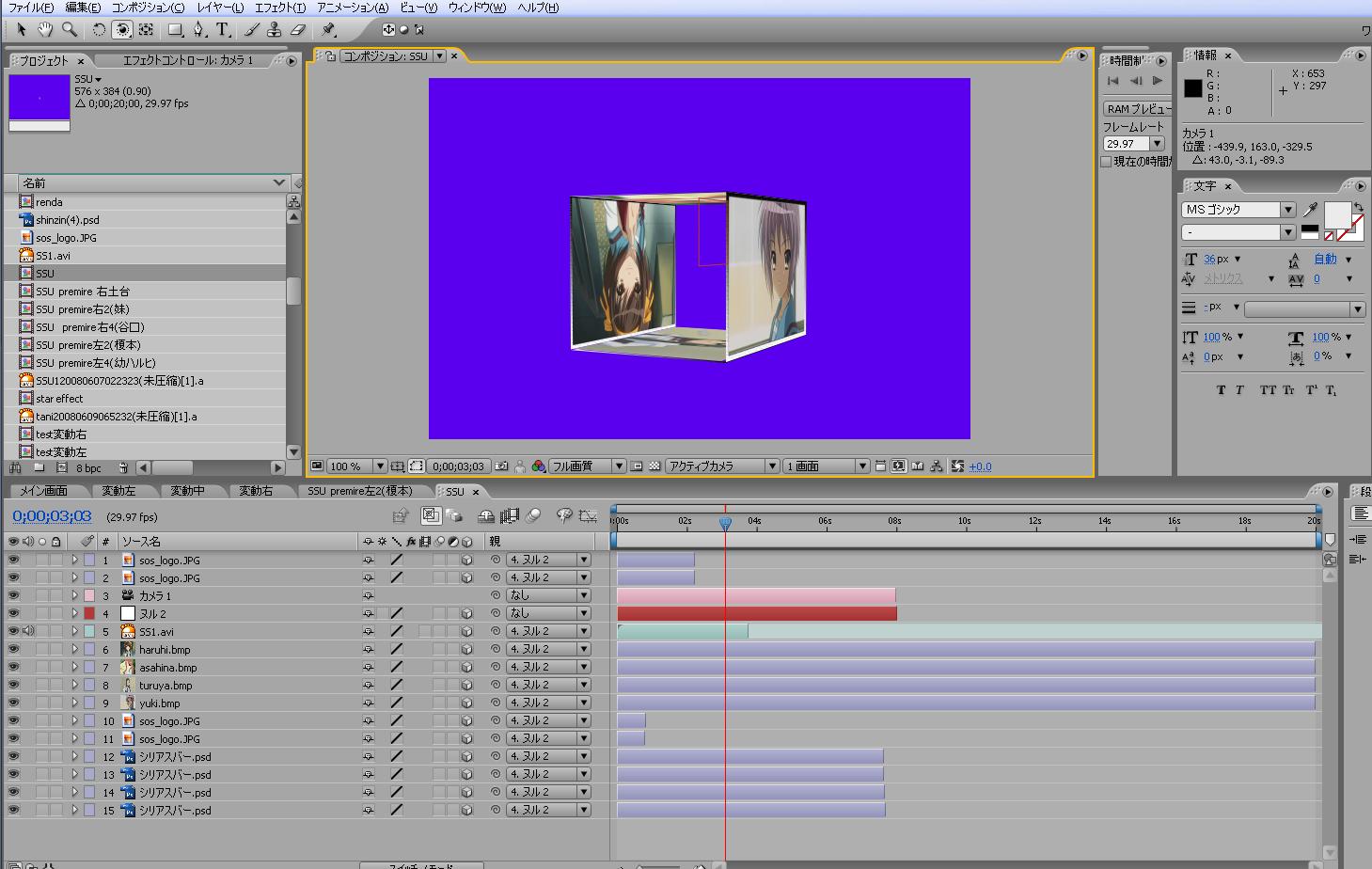Viewport: 1372px width, 869px height.
Task: Open the アニメーション(A) menu
Action: click(353, 8)
